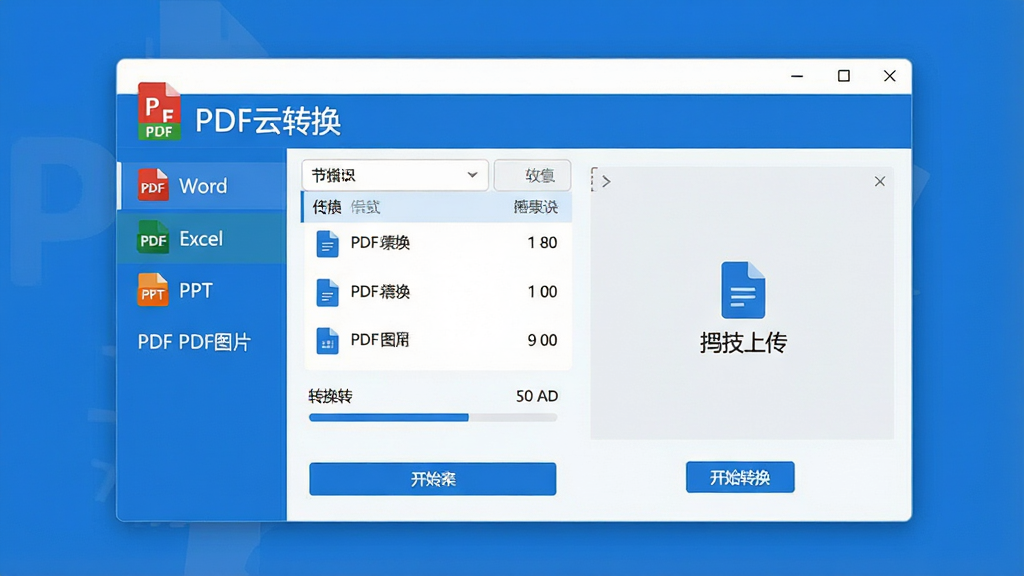Click the value 1 00 in list
1024x576 pixels.
coord(542,291)
